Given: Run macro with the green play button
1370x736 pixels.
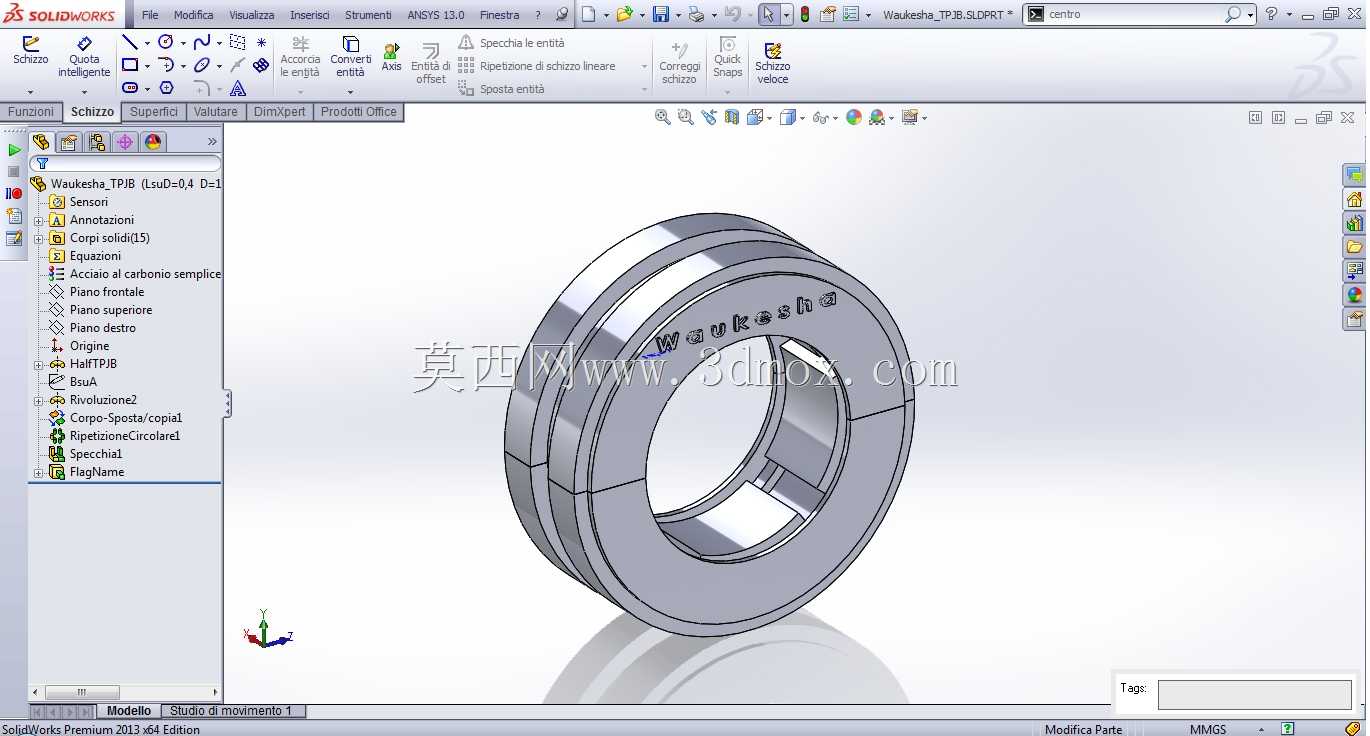Looking at the screenshot, I should [14, 150].
